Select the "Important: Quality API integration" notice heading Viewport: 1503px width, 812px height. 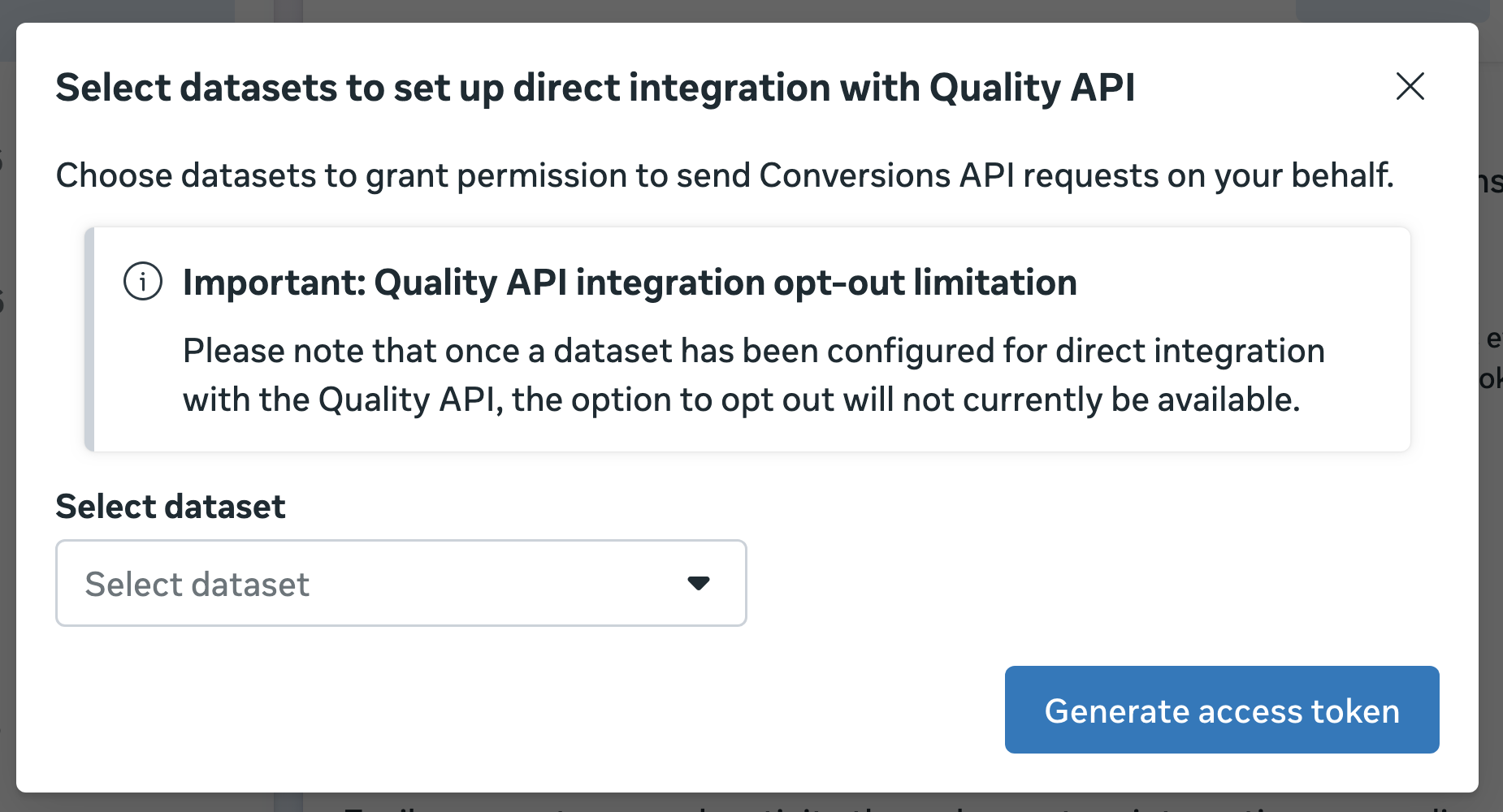[x=630, y=283]
